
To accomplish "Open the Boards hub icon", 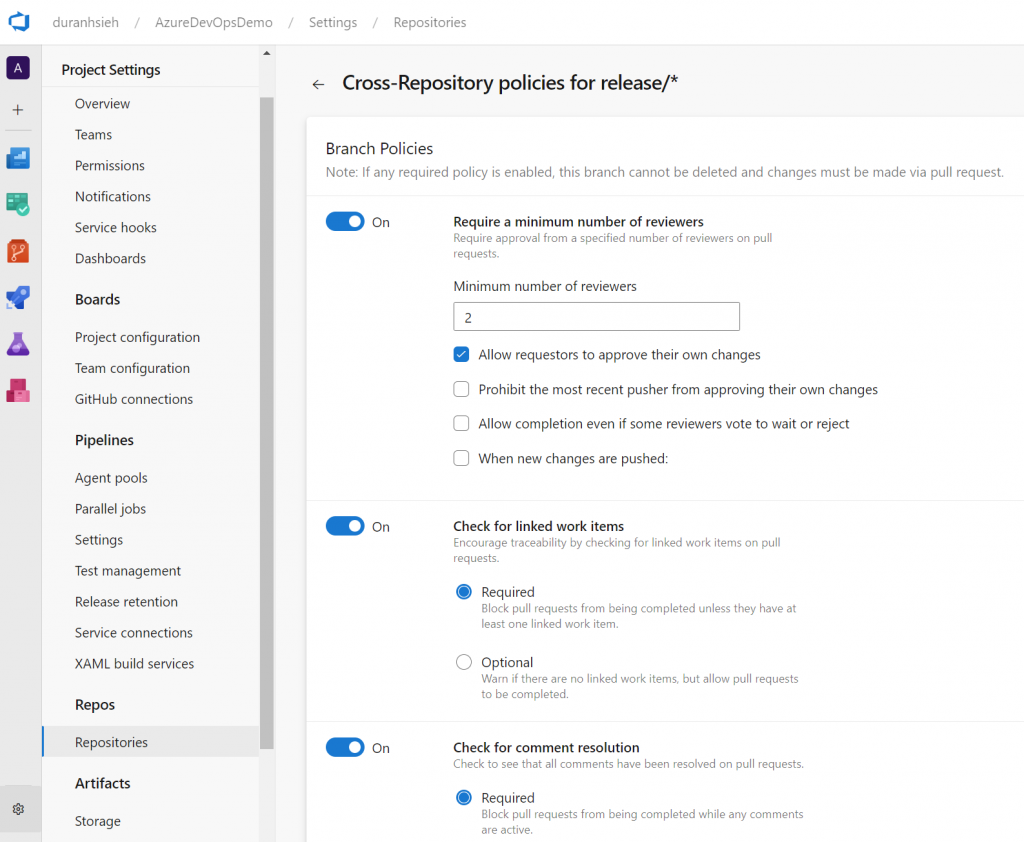I will click(x=18, y=204).
